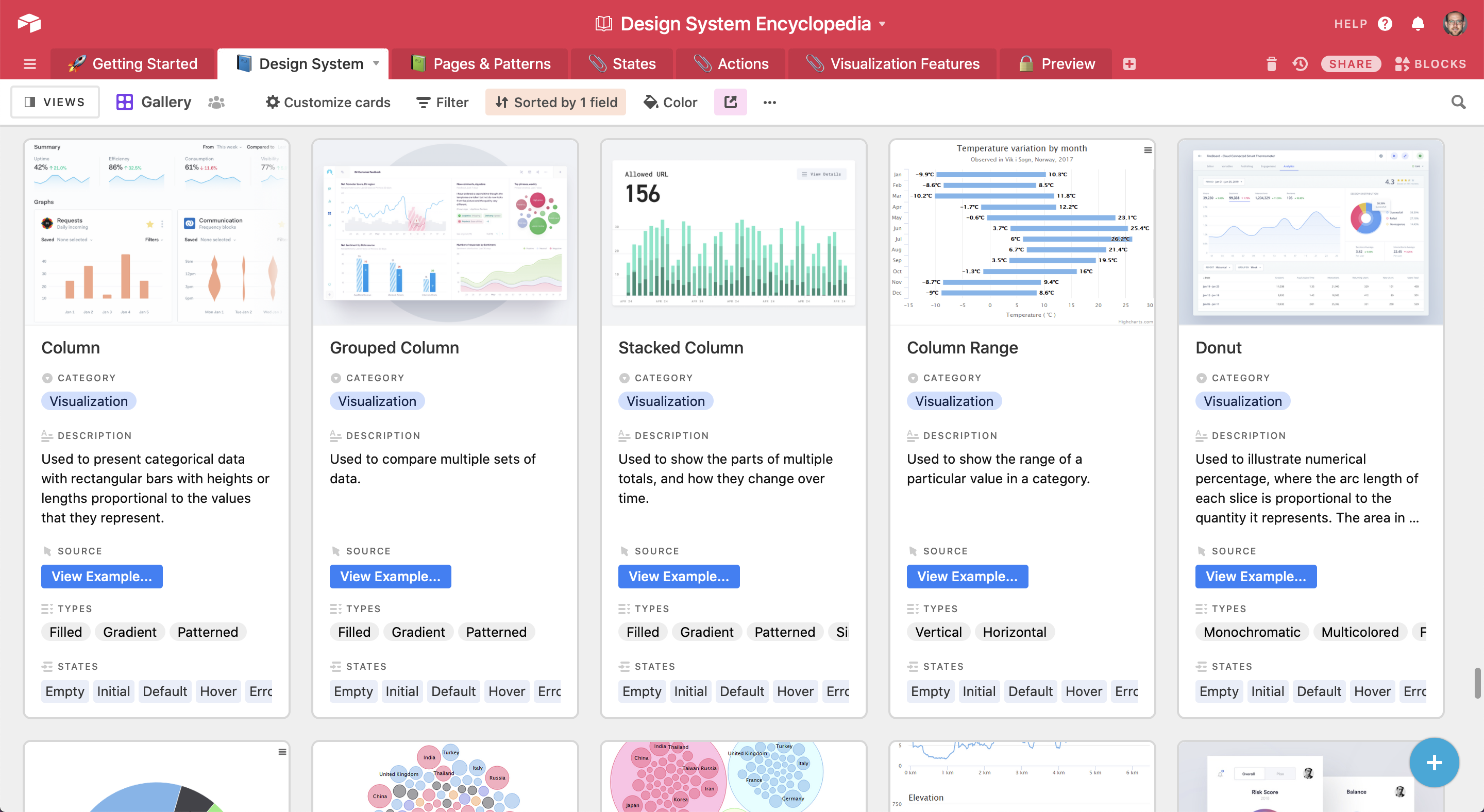
Task: Open the Filter control
Action: coord(443,102)
